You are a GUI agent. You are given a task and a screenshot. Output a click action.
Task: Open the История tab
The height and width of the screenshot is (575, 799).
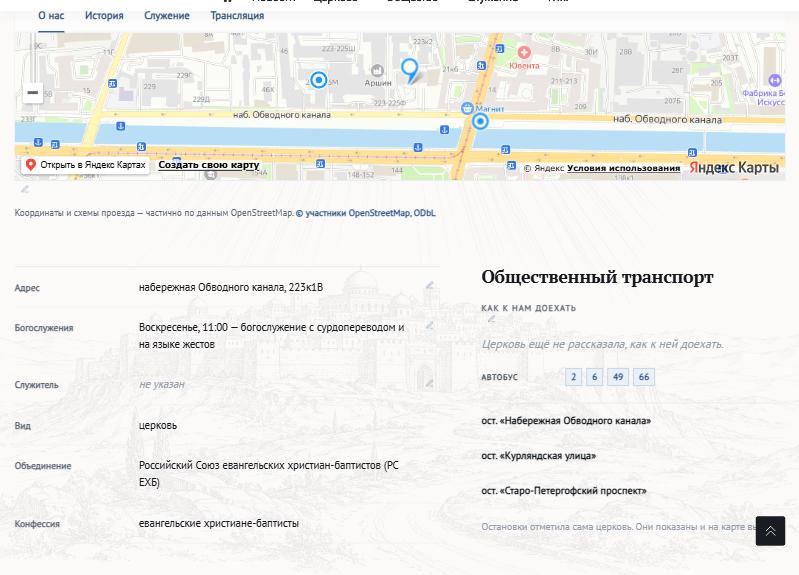pyautogui.click(x=104, y=16)
